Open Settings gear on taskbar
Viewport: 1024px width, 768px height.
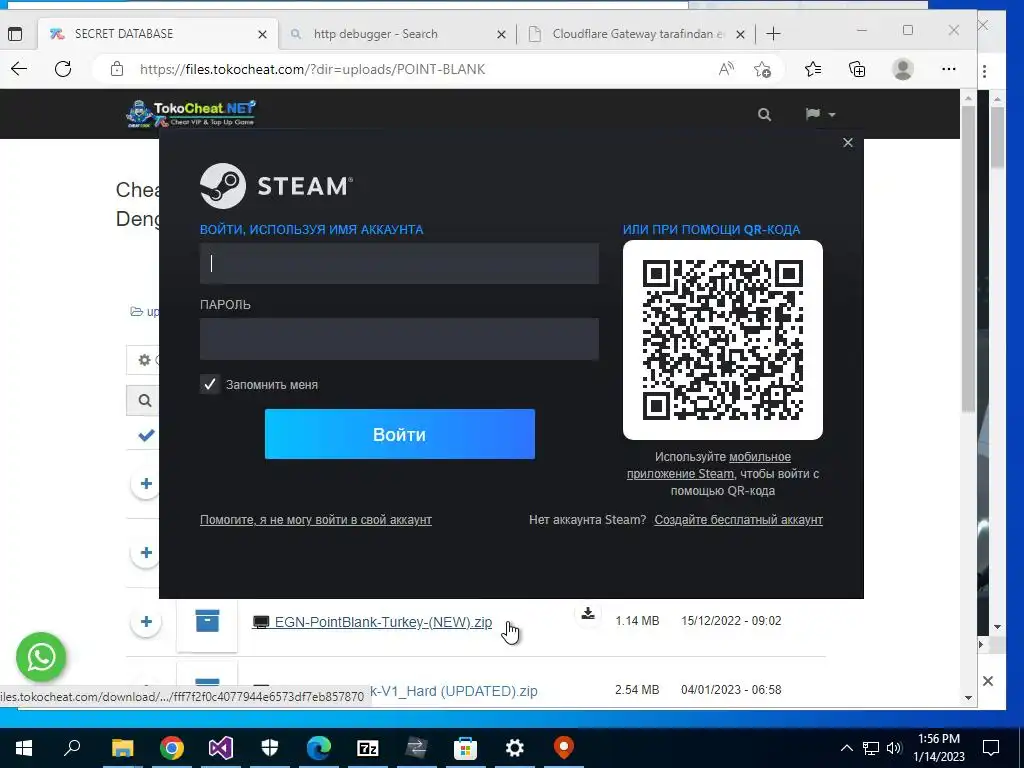pos(515,748)
